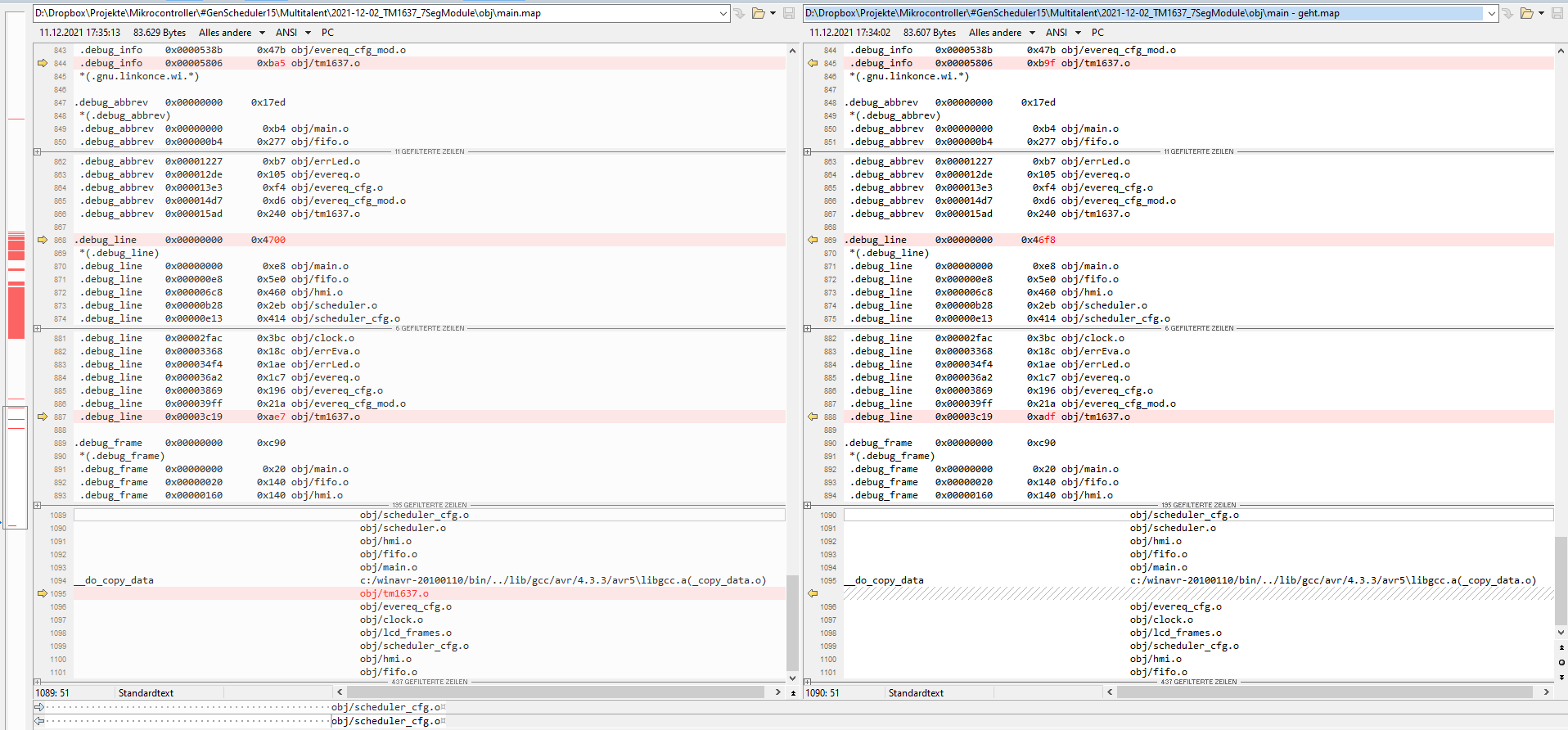The image size is (1568, 730).
Task: Click left pane browse folder icon
Action: point(759,13)
